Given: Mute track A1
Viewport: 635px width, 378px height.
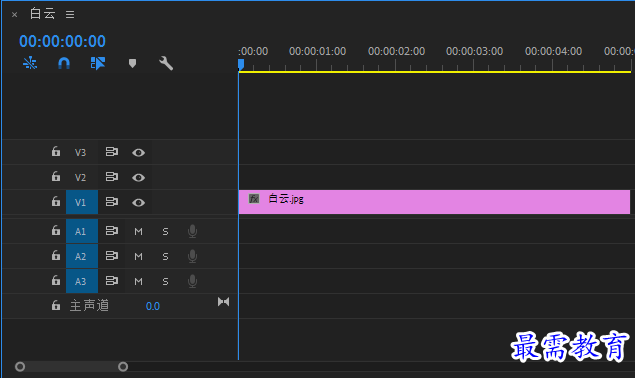Looking at the screenshot, I should [139, 232].
